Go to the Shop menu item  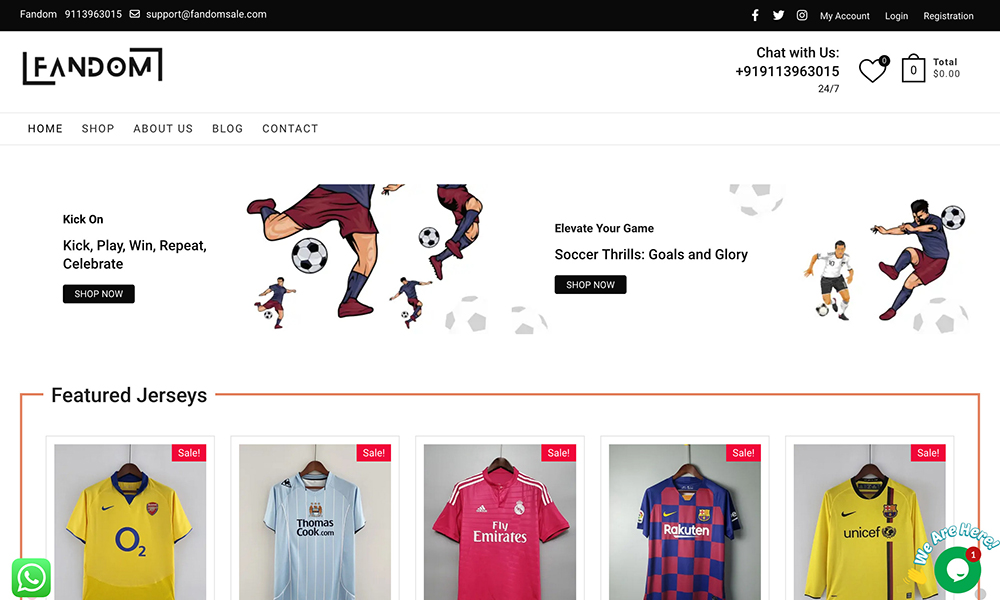point(98,129)
